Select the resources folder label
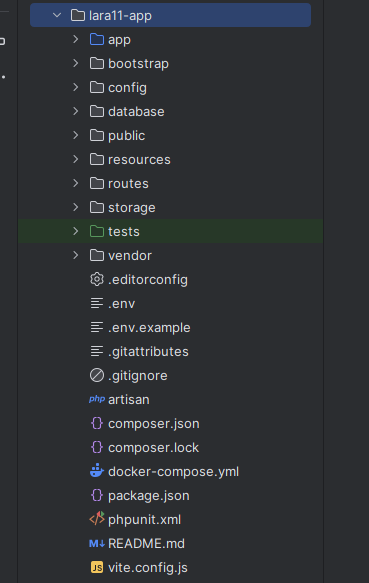The image size is (369, 583). [x=139, y=160]
